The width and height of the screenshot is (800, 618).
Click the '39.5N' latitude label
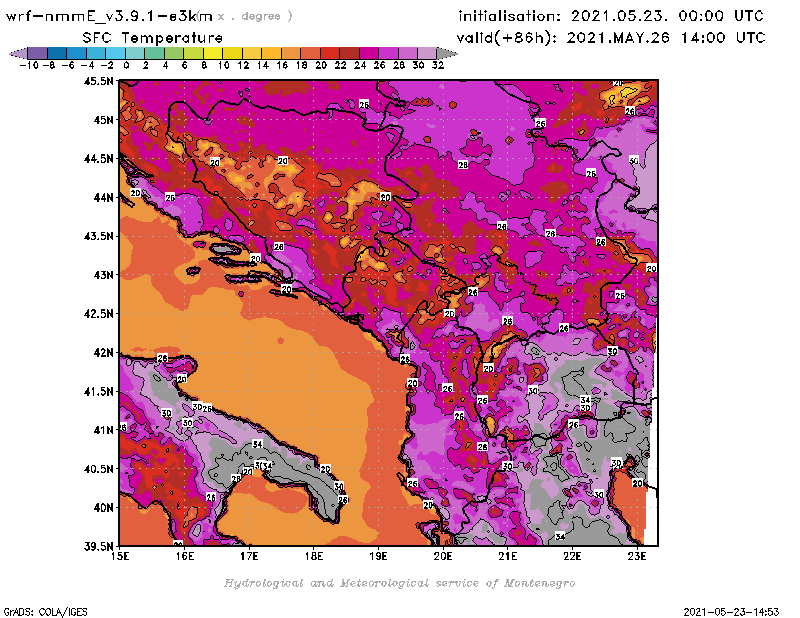pos(98,547)
